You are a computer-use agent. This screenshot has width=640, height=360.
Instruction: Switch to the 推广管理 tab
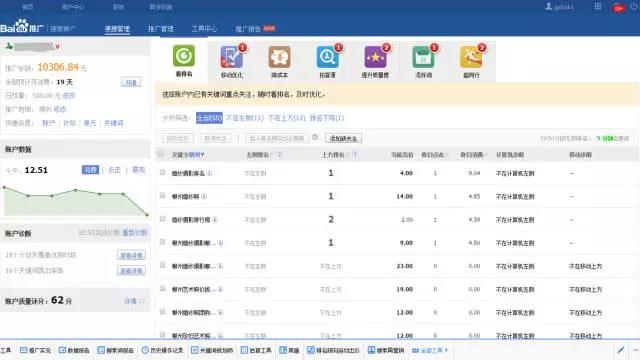point(160,29)
